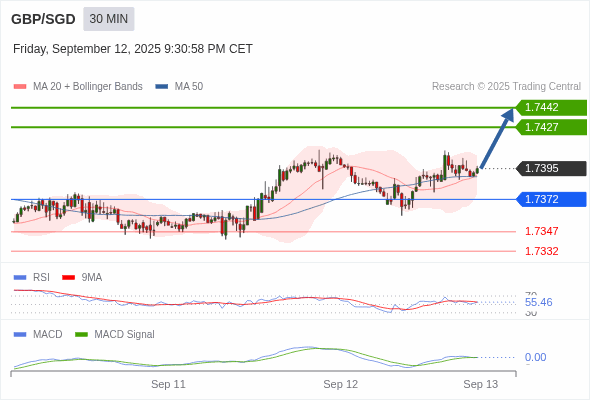
Task: Click the red 1.7332 support label
Action: (x=541, y=251)
